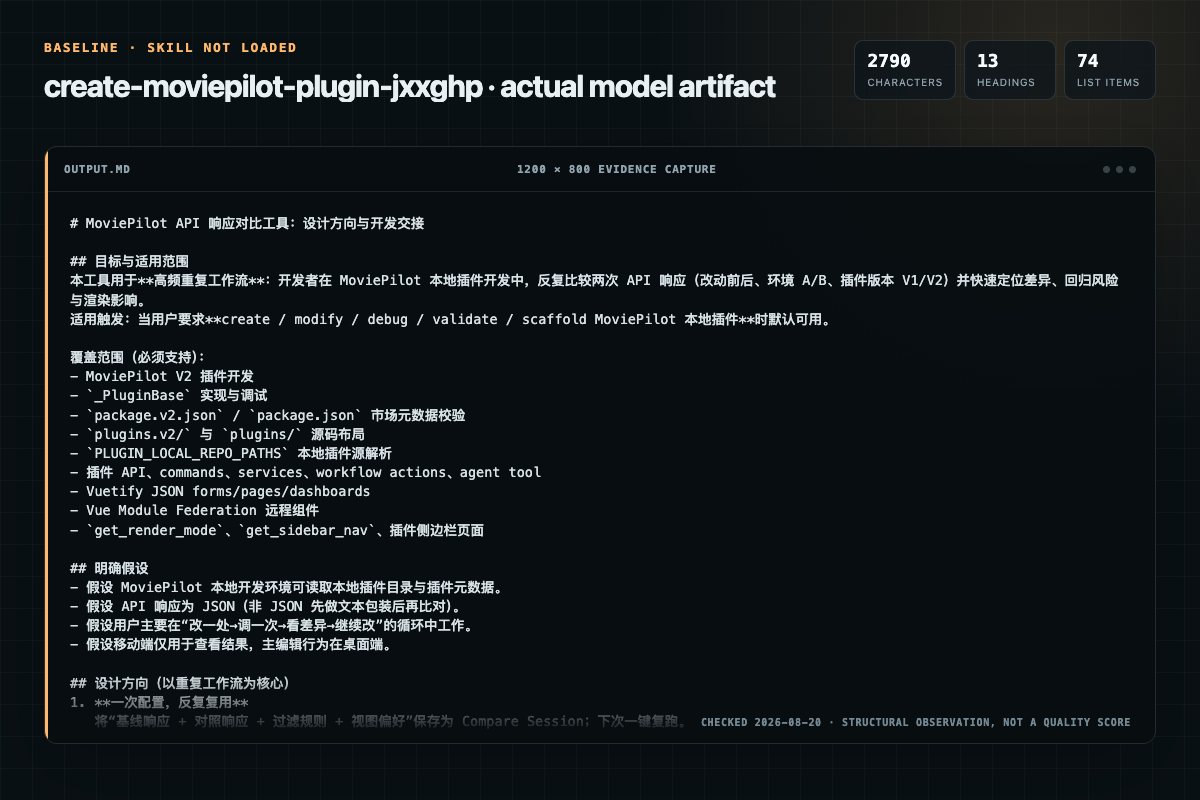Click the 'get_render_mode, get_sidebar_nav' list item
Screen dimensions: 1200x800
(x=277, y=530)
